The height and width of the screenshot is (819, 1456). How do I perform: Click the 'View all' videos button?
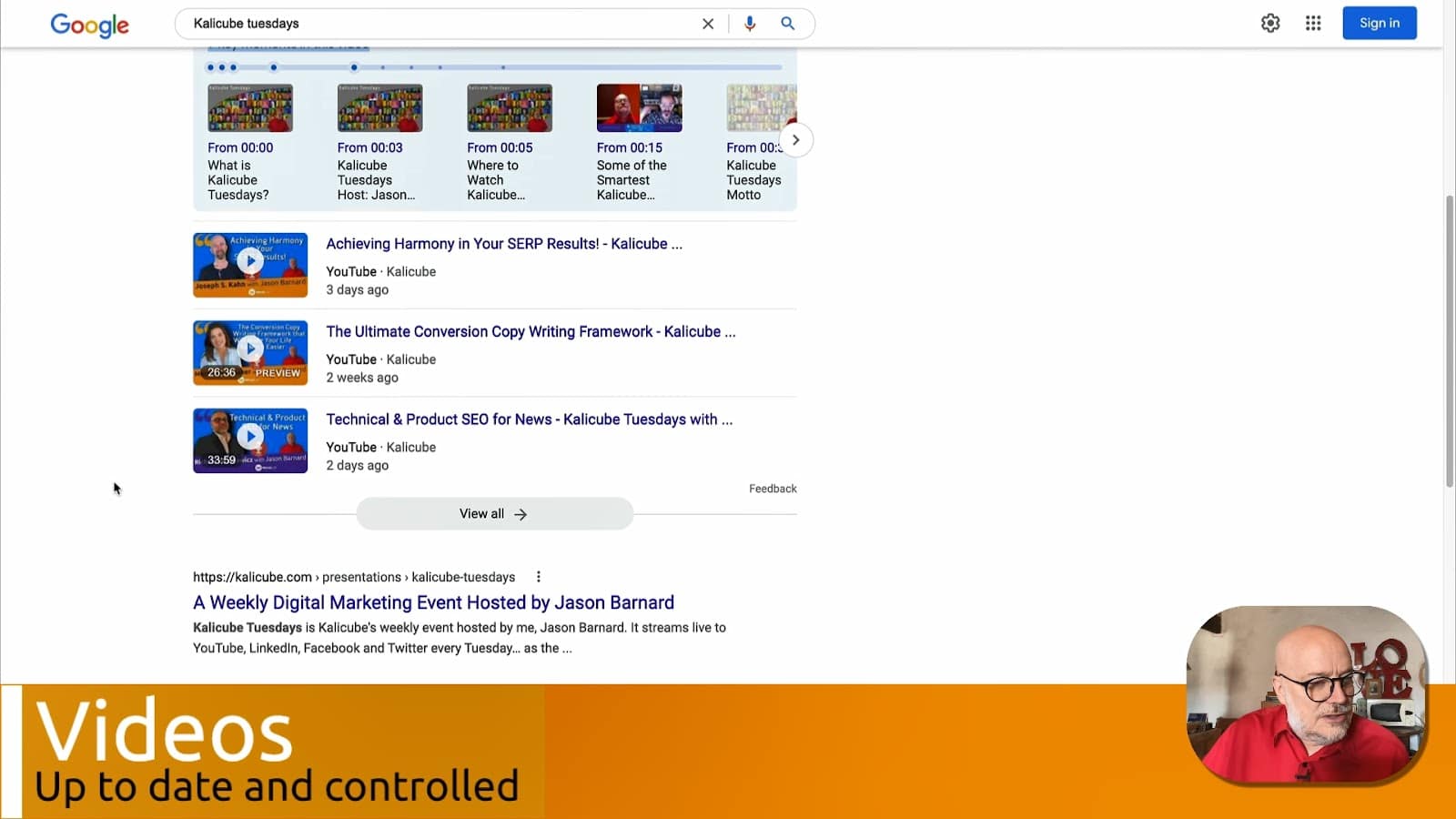point(494,514)
